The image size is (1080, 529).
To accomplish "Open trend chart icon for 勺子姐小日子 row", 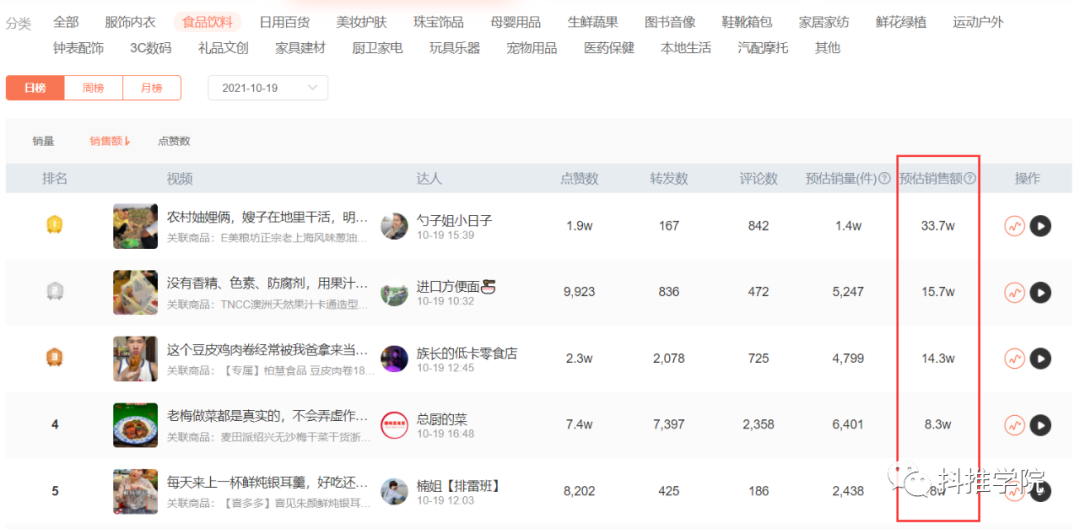I will (1015, 226).
